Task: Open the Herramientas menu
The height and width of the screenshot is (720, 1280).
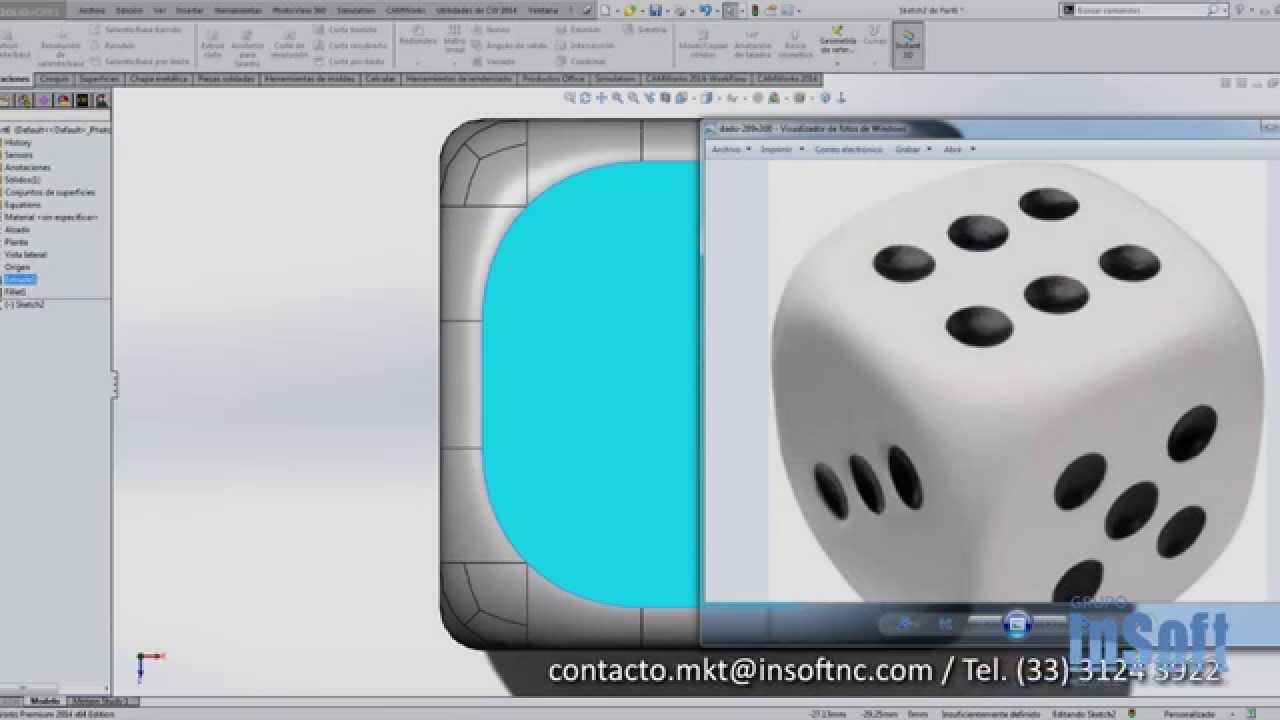Action: [x=238, y=10]
